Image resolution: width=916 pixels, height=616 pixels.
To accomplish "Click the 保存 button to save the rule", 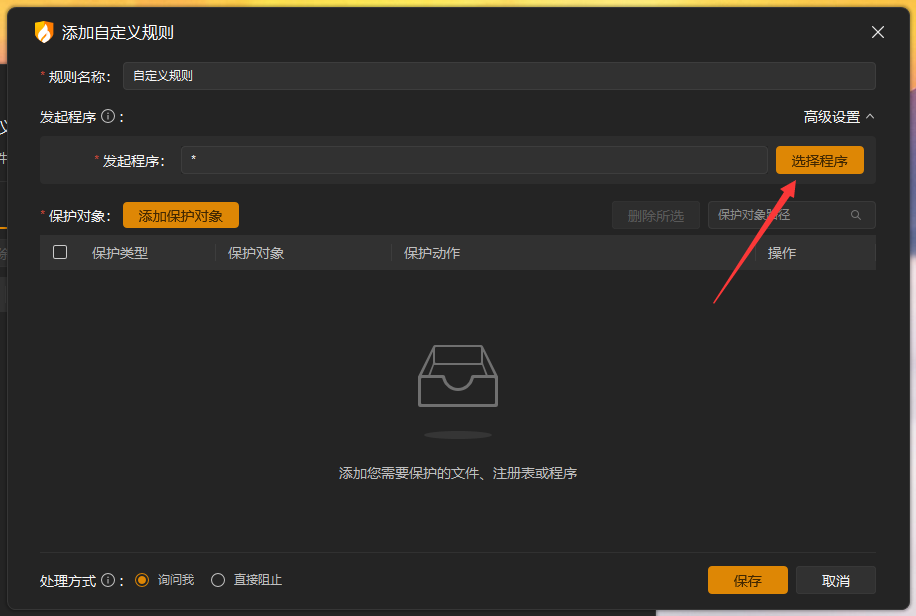I will (x=747, y=579).
